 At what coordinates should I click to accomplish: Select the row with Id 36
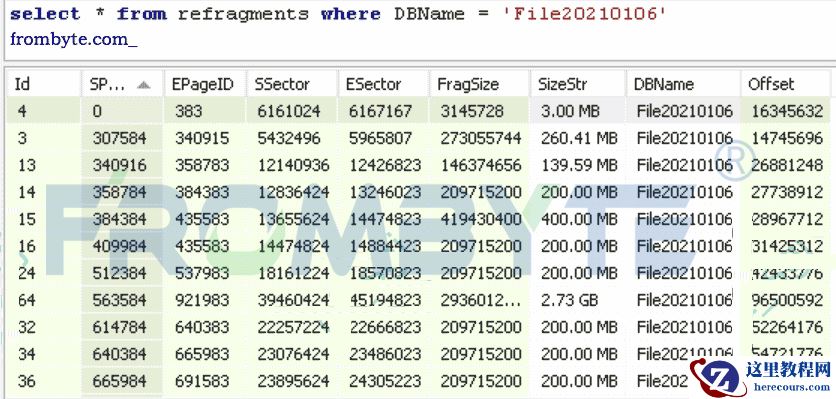point(418,381)
